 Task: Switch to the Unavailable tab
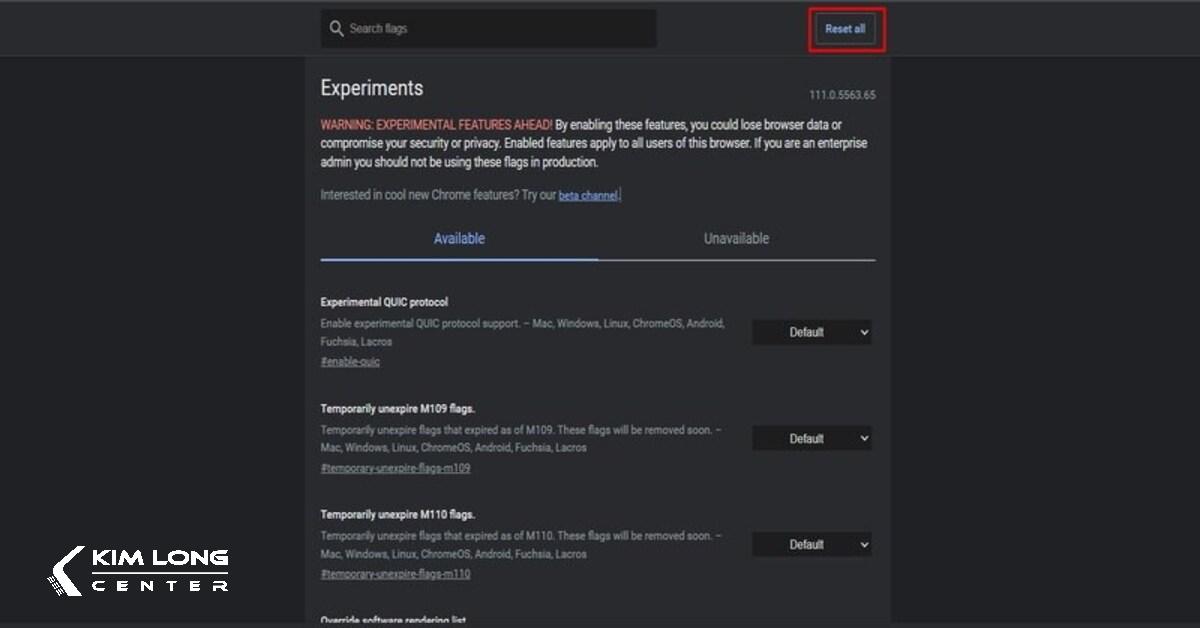tap(736, 239)
